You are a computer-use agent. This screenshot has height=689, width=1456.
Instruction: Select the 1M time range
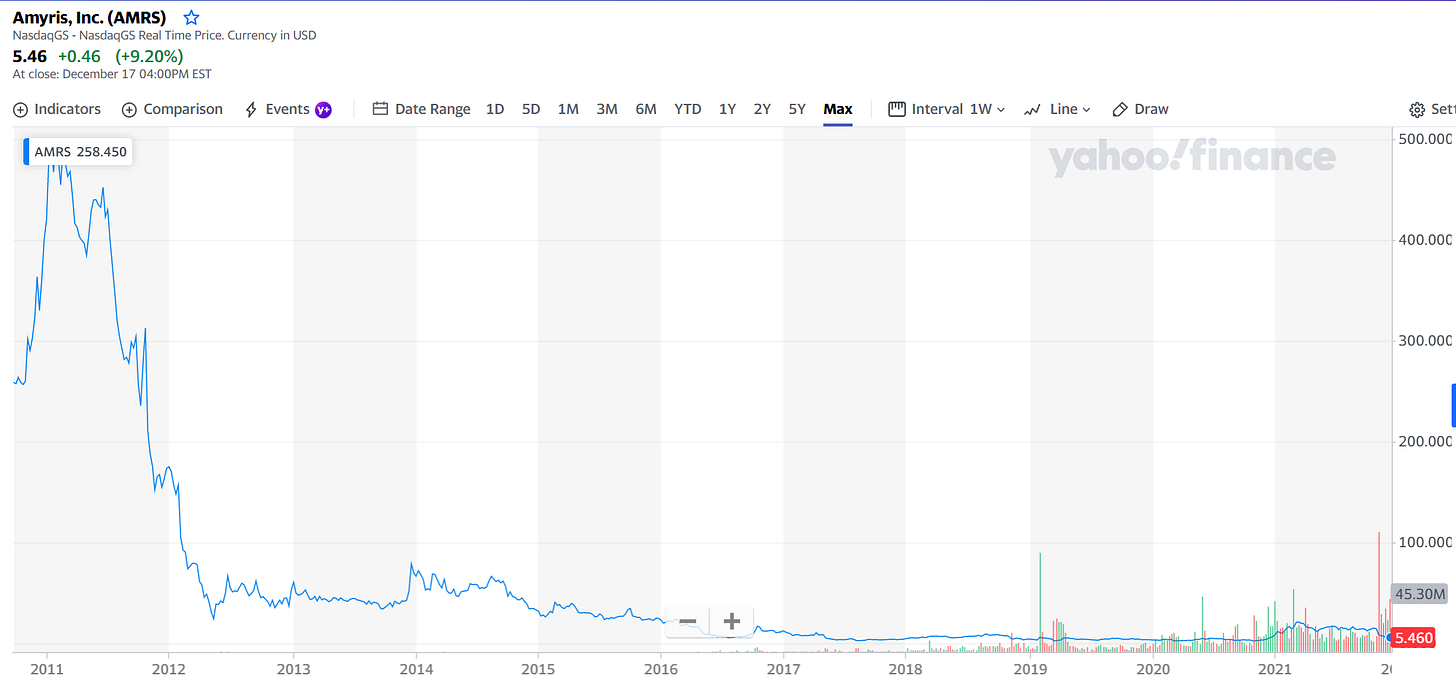click(568, 109)
